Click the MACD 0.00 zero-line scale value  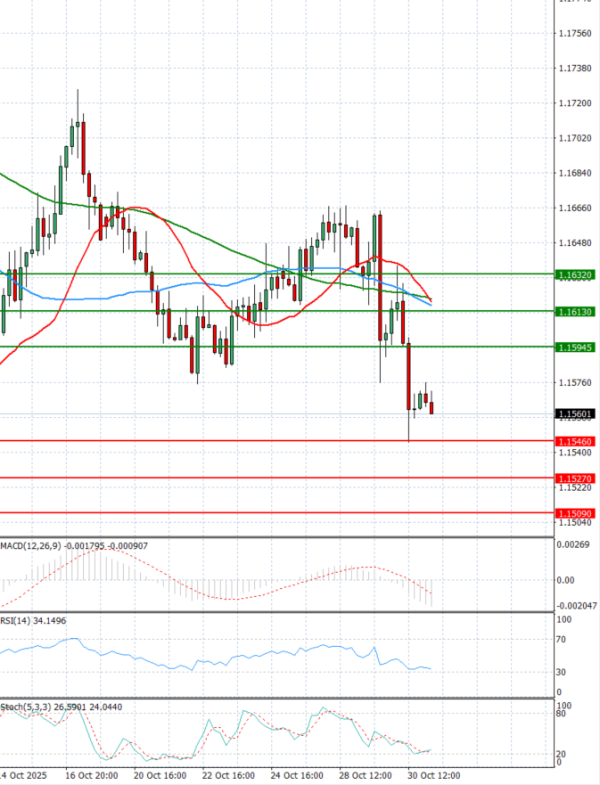pyautogui.click(x=566, y=580)
